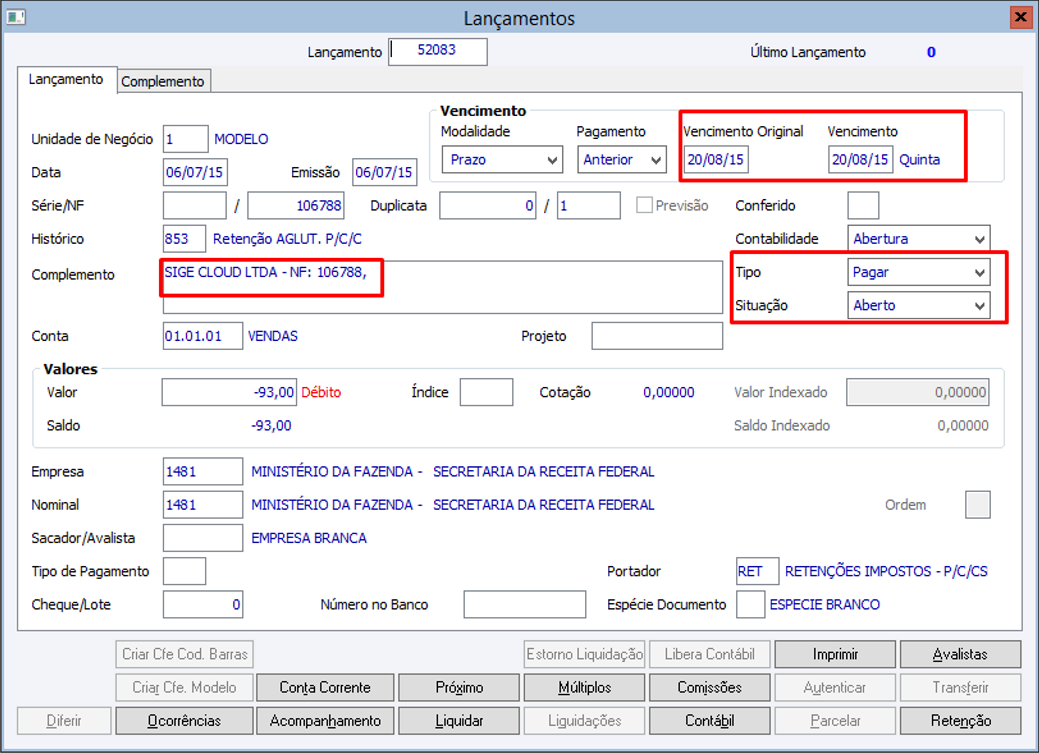Click the NF number field 106788
Image resolution: width=1039 pixels, height=753 pixels.
(296, 205)
